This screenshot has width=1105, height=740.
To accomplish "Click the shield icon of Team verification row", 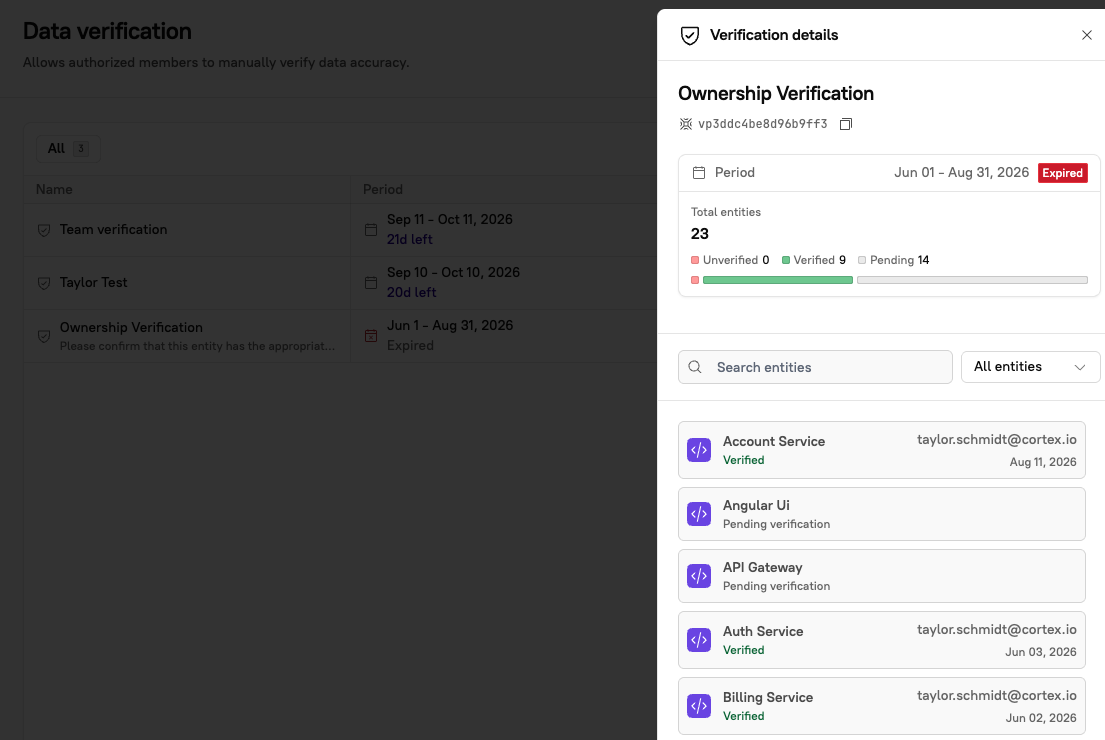I will point(44,230).
